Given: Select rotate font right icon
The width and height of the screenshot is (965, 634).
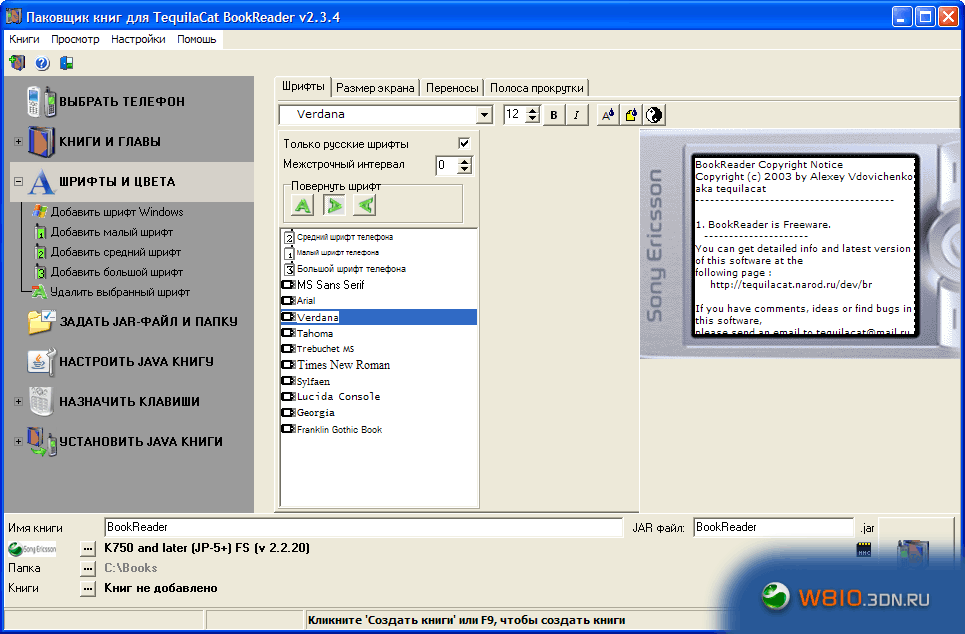Looking at the screenshot, I should tap(334, 205).
